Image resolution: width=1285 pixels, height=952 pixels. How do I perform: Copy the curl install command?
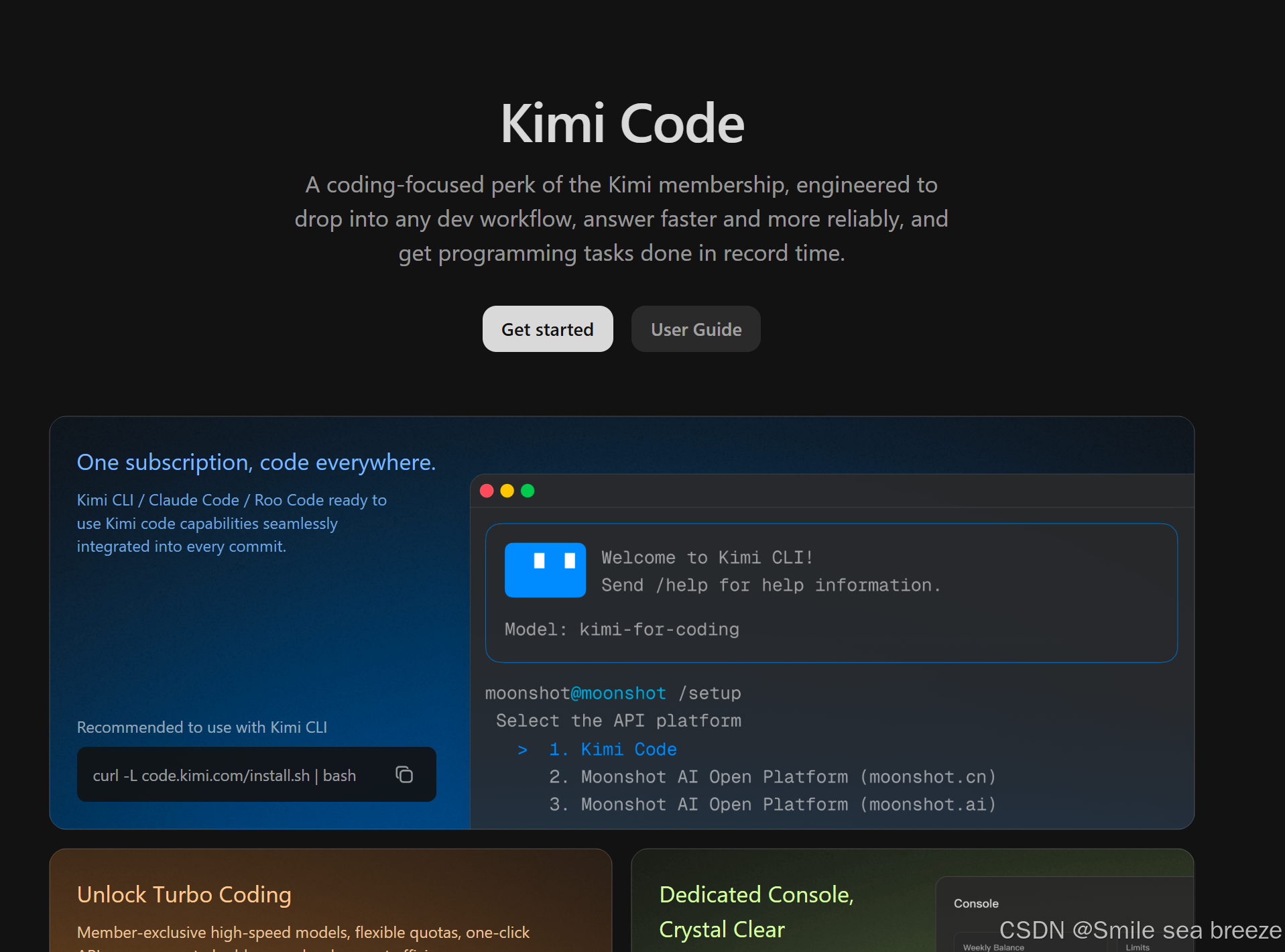[x=404, y=775]
